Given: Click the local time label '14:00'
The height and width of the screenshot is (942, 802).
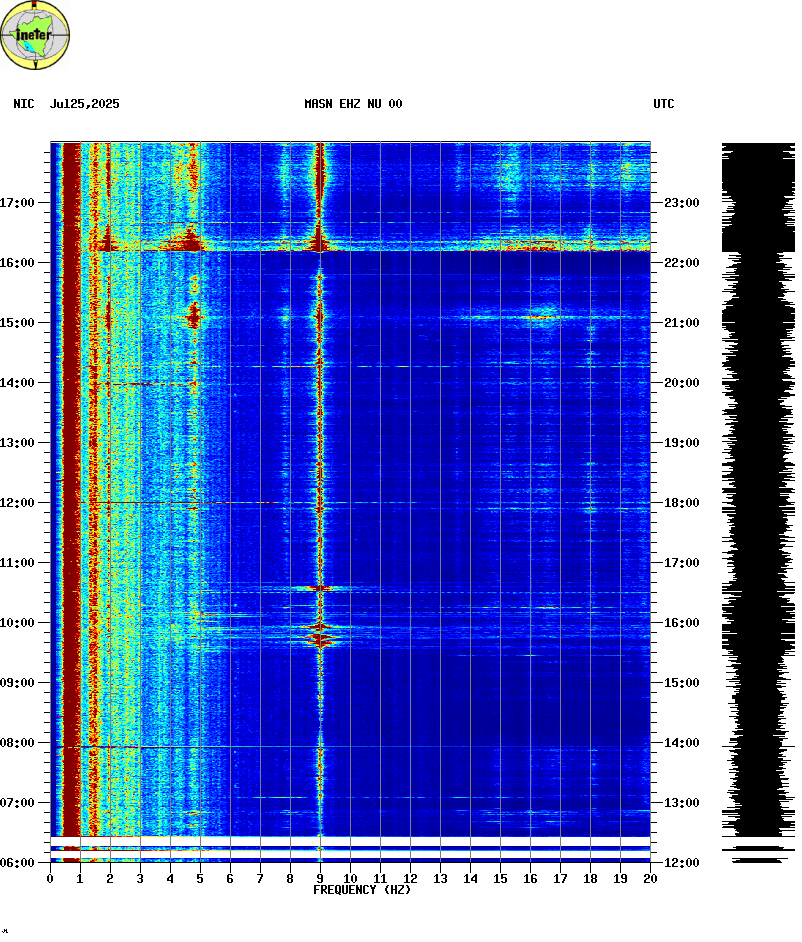Looking at the screenshot, I should [x=17, y=383].
